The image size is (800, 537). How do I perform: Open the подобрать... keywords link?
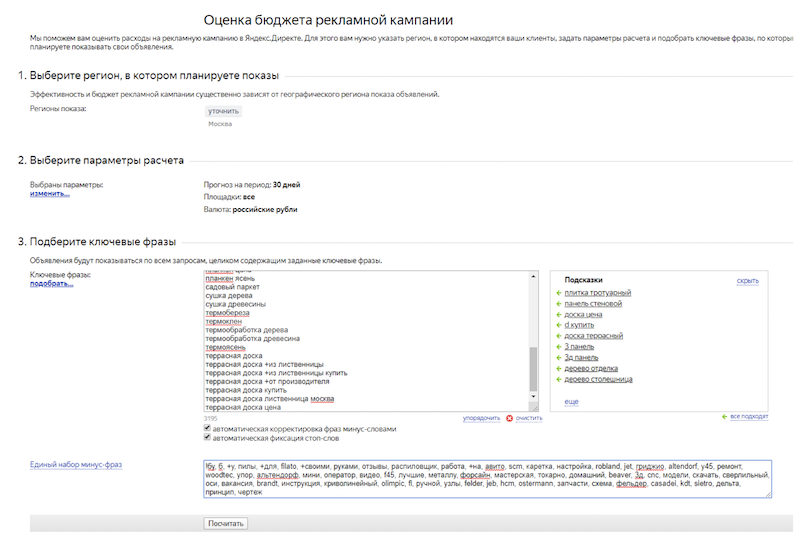click(52, 284)
